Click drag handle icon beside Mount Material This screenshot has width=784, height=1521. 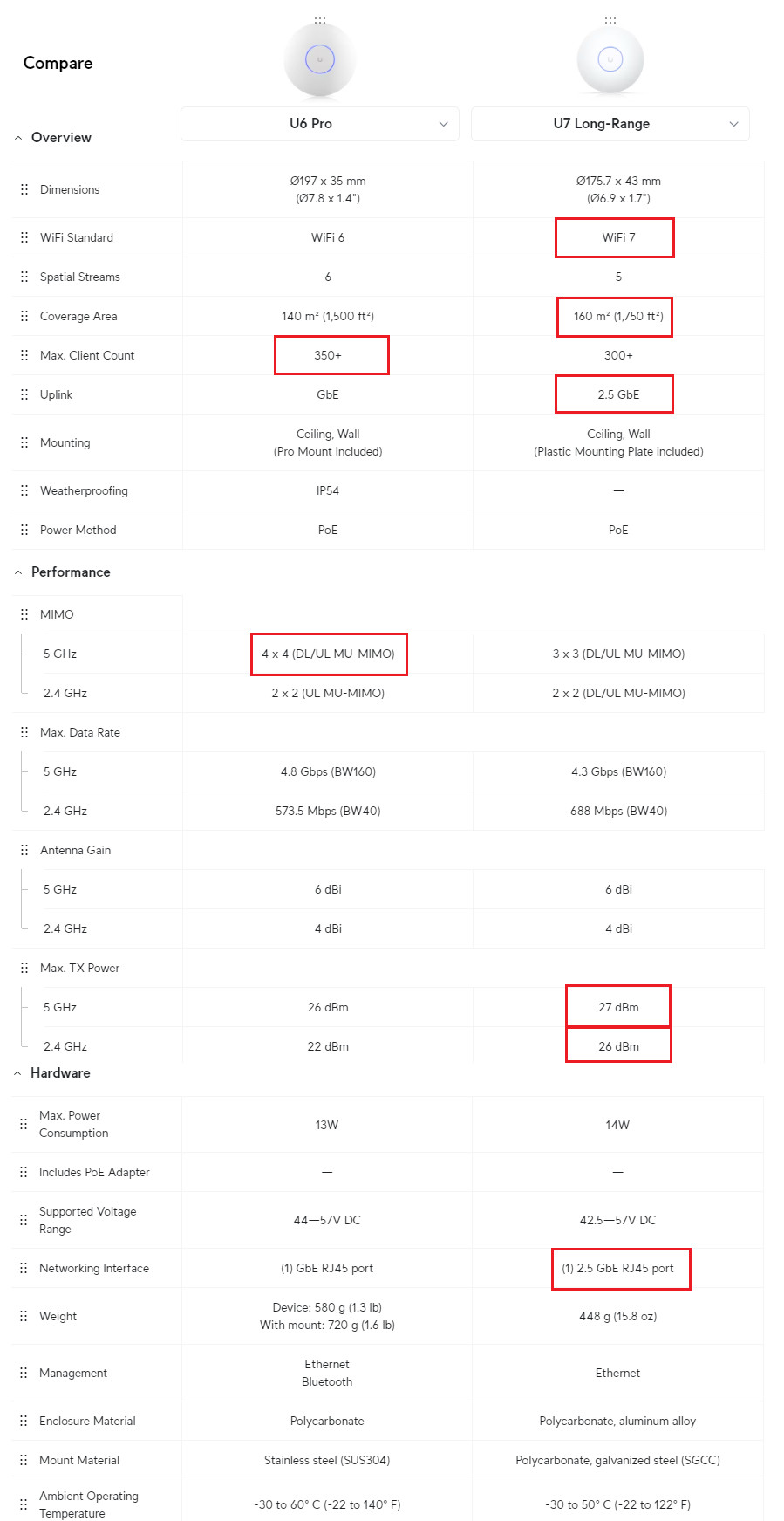coord(24,1460)
